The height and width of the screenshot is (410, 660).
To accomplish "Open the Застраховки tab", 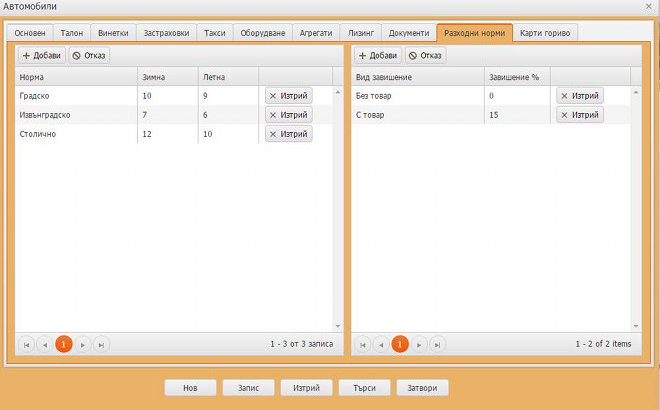I will [165, 33].
